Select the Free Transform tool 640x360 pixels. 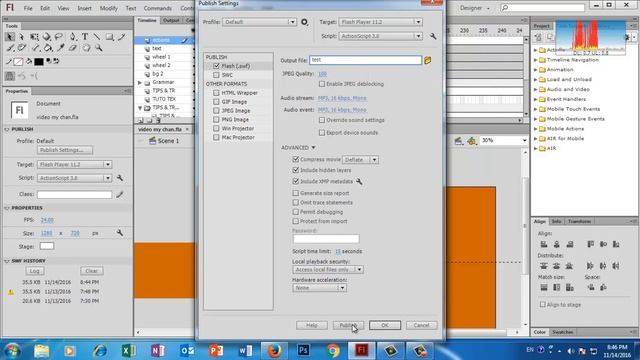point(34,37)
